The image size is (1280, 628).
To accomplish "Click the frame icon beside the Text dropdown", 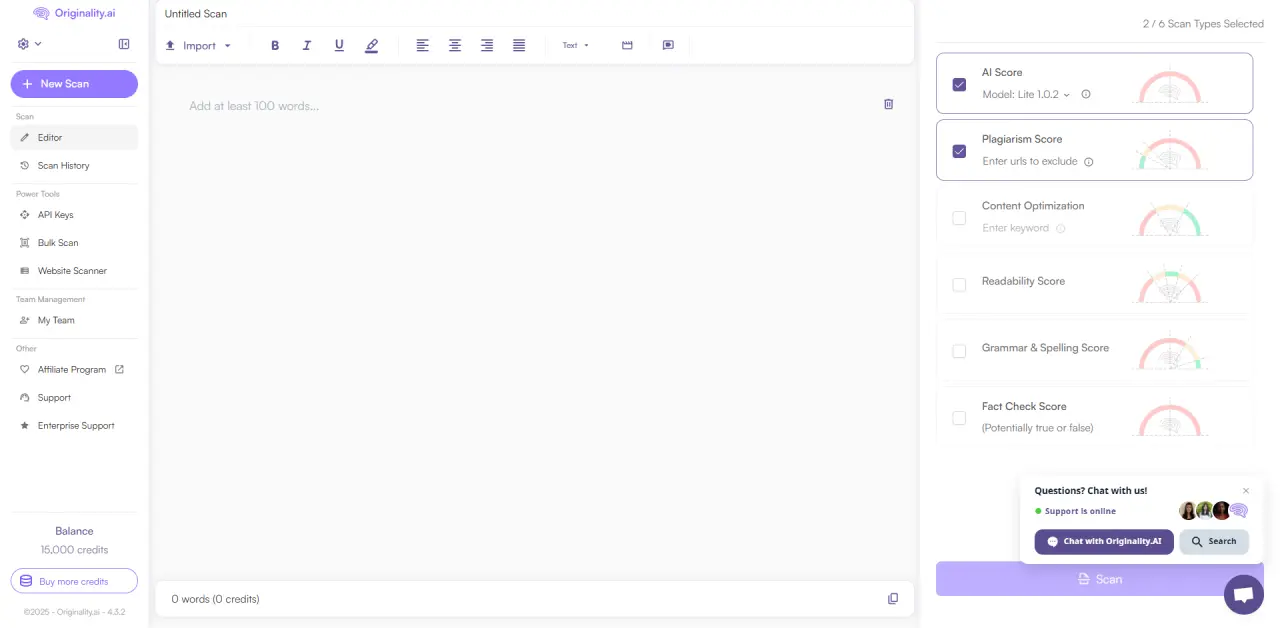I will (x=627, y=45).
